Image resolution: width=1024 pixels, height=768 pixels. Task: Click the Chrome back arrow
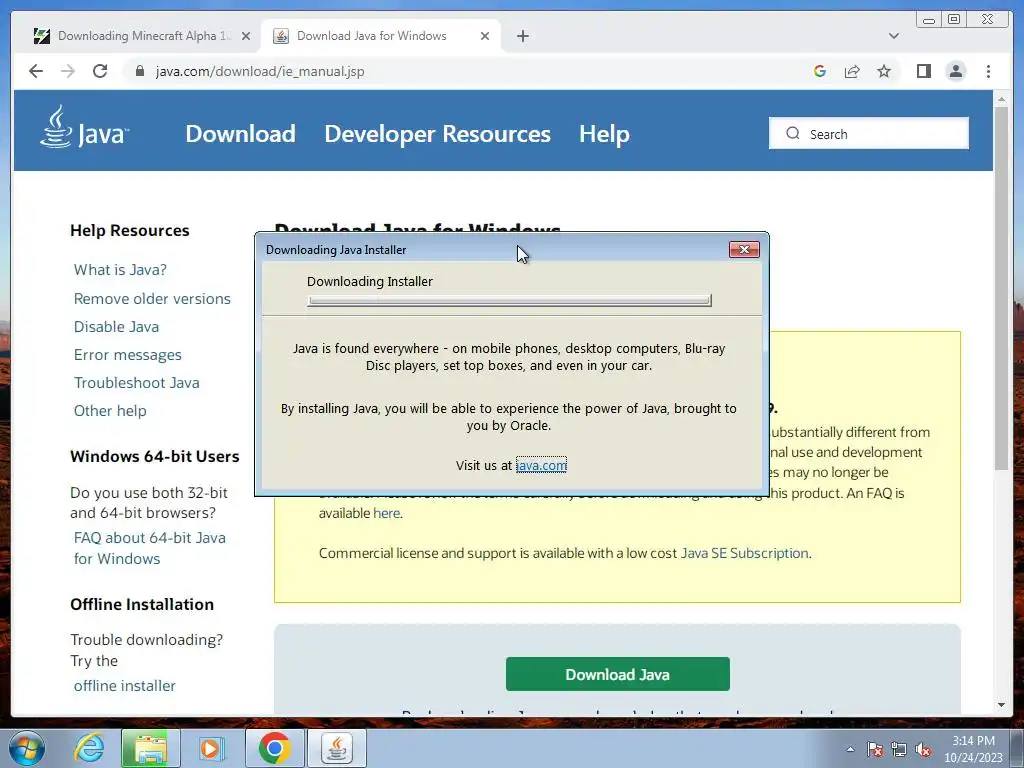click(36, 71)
